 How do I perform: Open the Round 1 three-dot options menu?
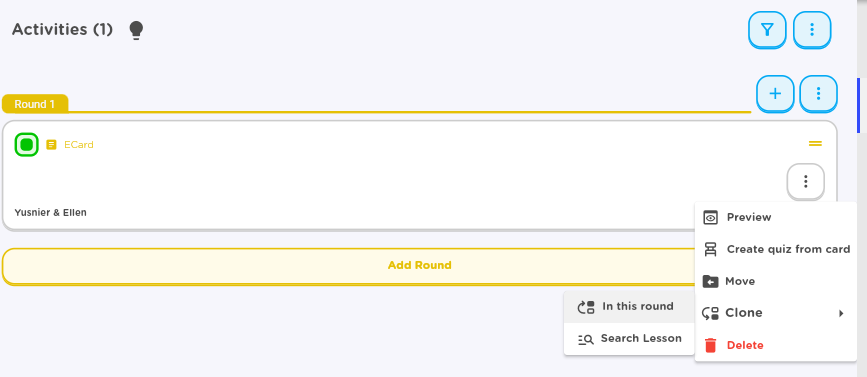[x=818, y=93]
